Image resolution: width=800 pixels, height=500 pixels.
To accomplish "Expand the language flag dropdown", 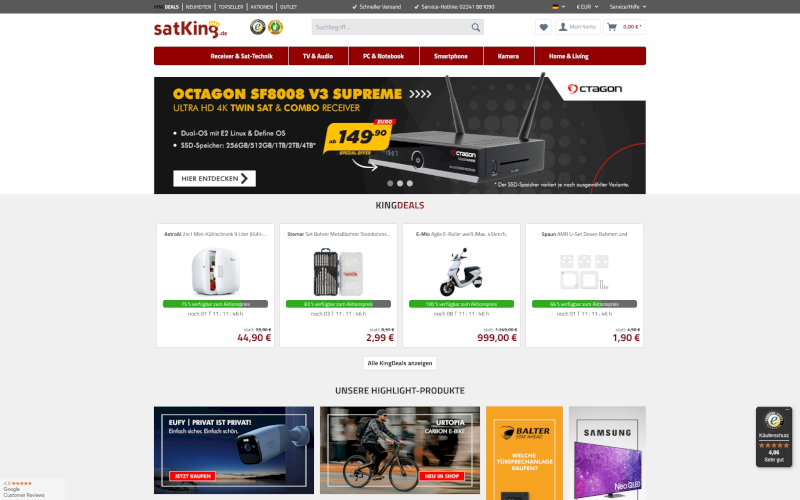I will pos(559,7).
